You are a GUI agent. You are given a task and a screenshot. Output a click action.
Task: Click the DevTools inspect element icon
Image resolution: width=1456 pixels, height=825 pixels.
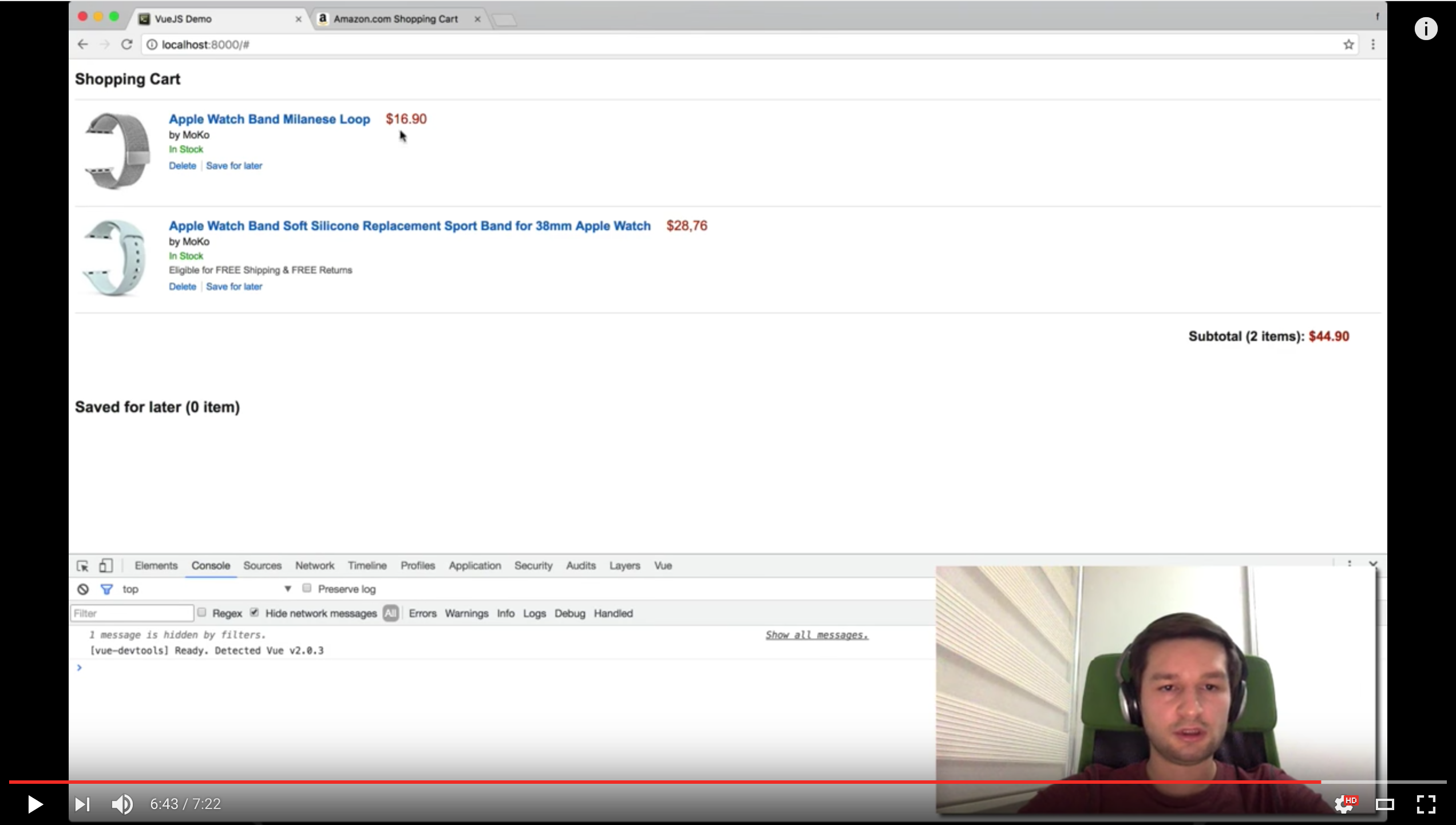(82, 566)
